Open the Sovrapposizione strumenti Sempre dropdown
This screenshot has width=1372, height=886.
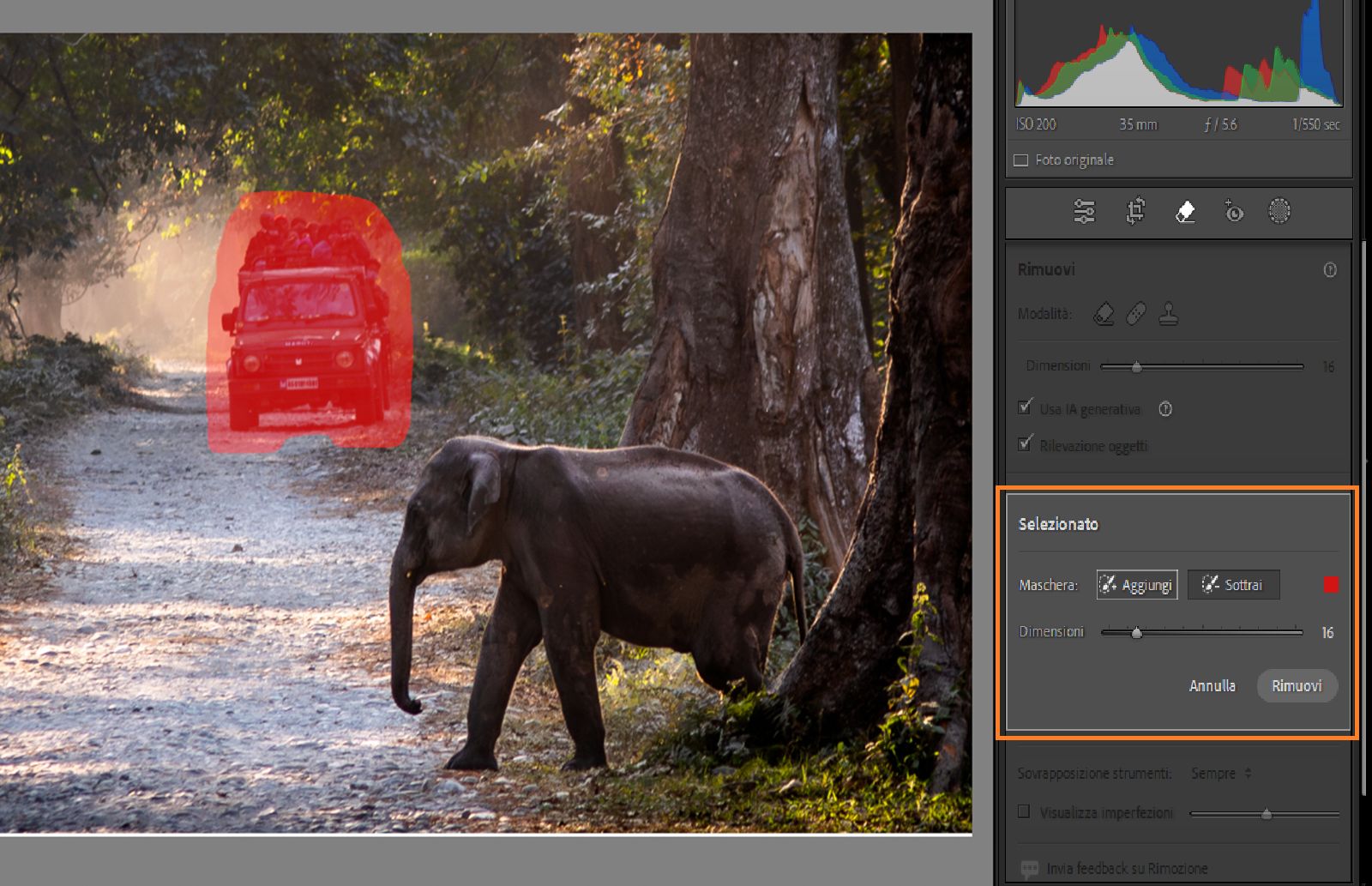(1221, 774)
